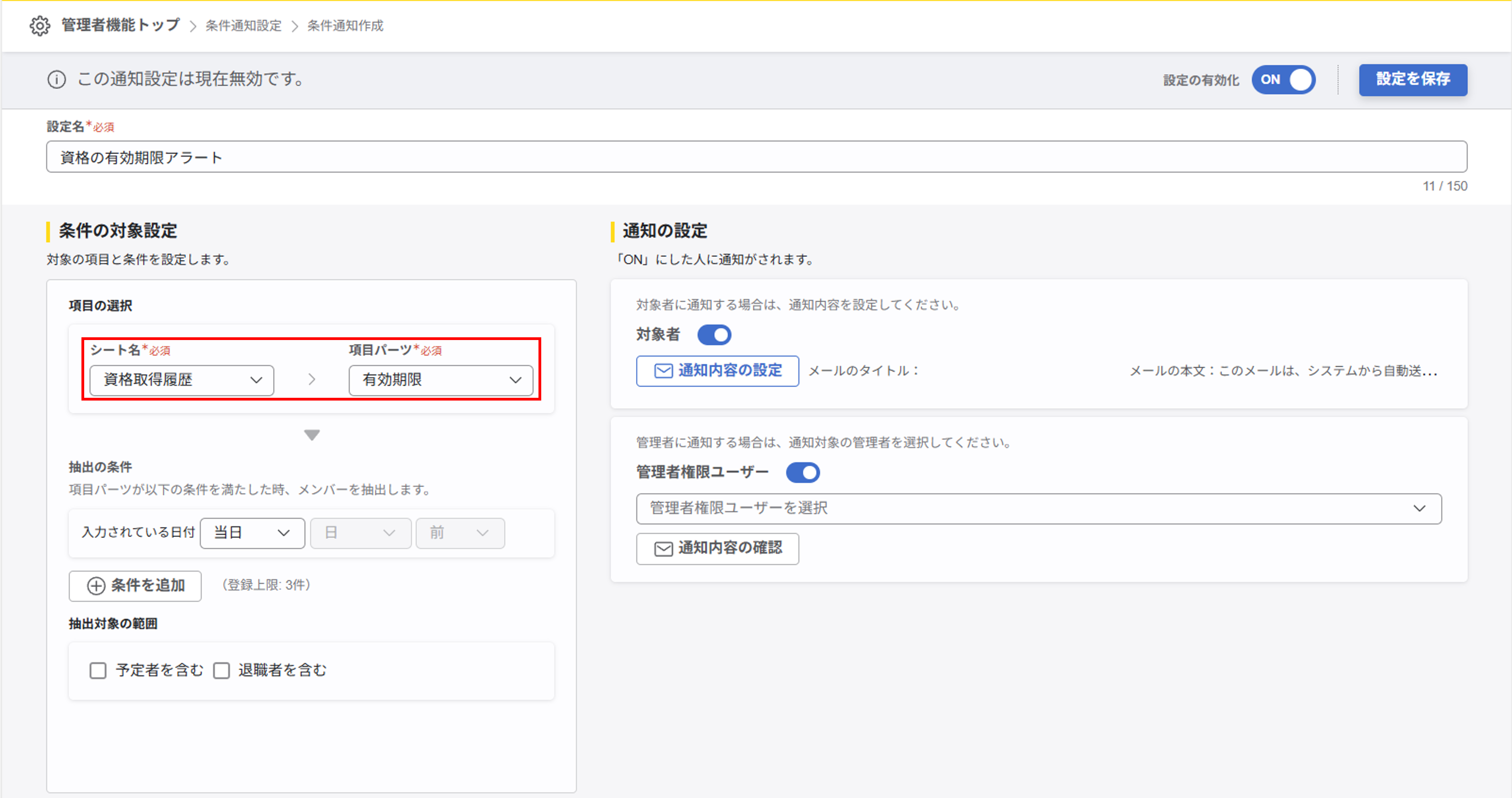
Task: Click the gear icon in the header
Action: (39, 26)
